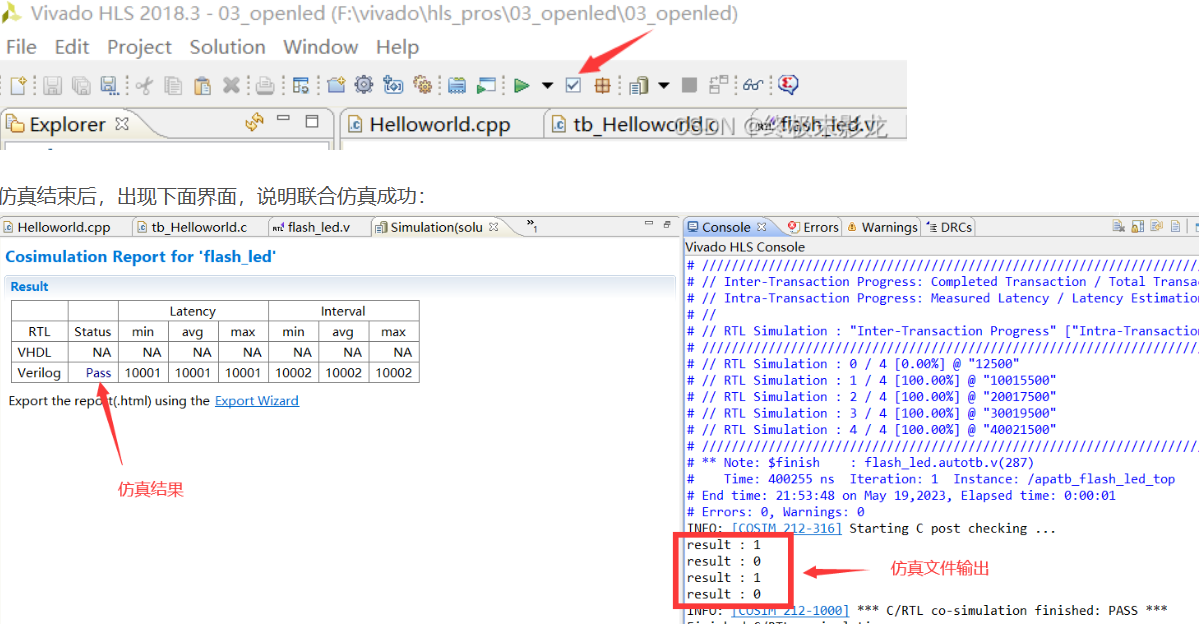Open the dropdown arrow beside the green play icon
1201x624 pixels.
548,85
